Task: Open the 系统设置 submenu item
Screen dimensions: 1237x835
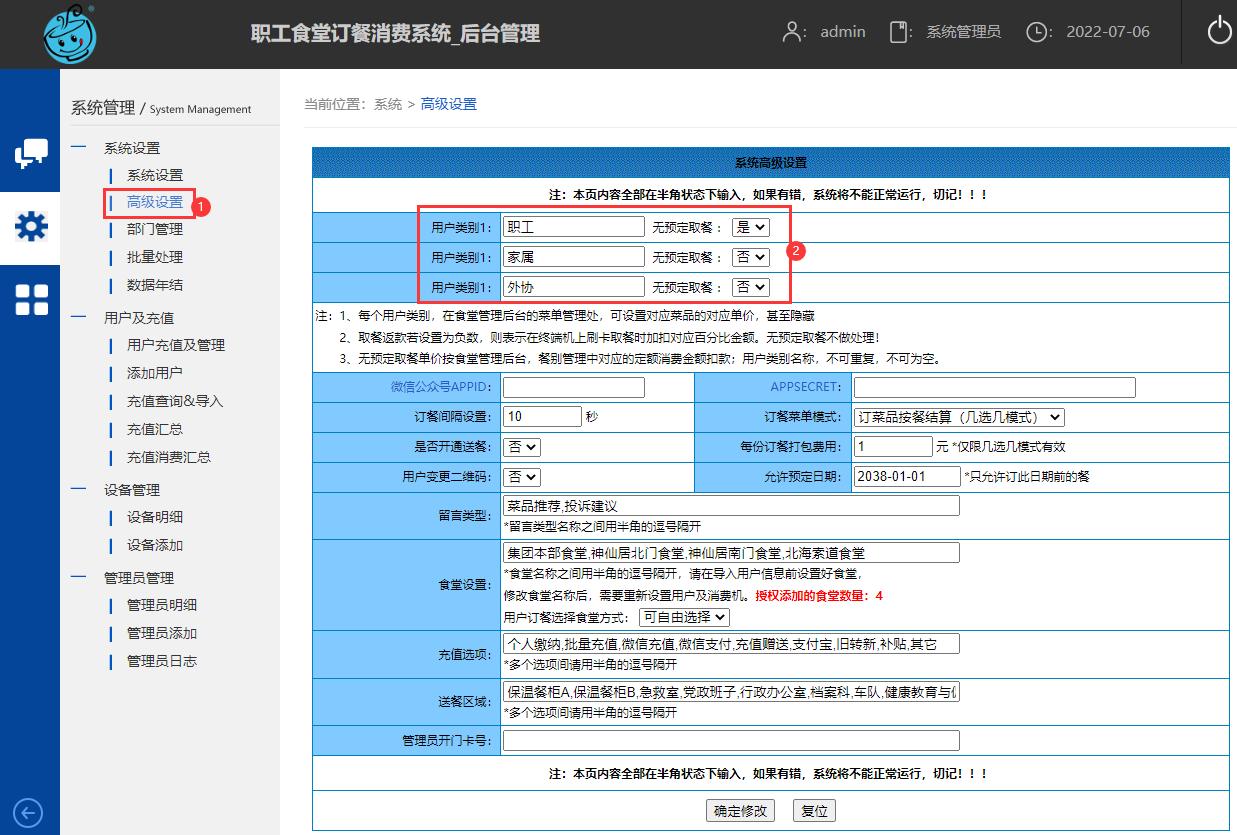Action: (x=155, y=175)
